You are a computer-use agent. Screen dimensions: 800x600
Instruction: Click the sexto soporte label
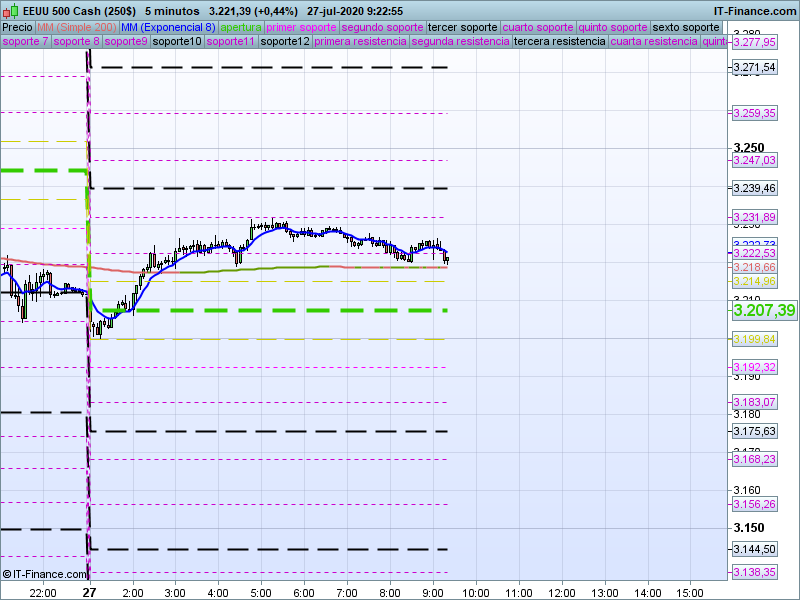(686, 28)
